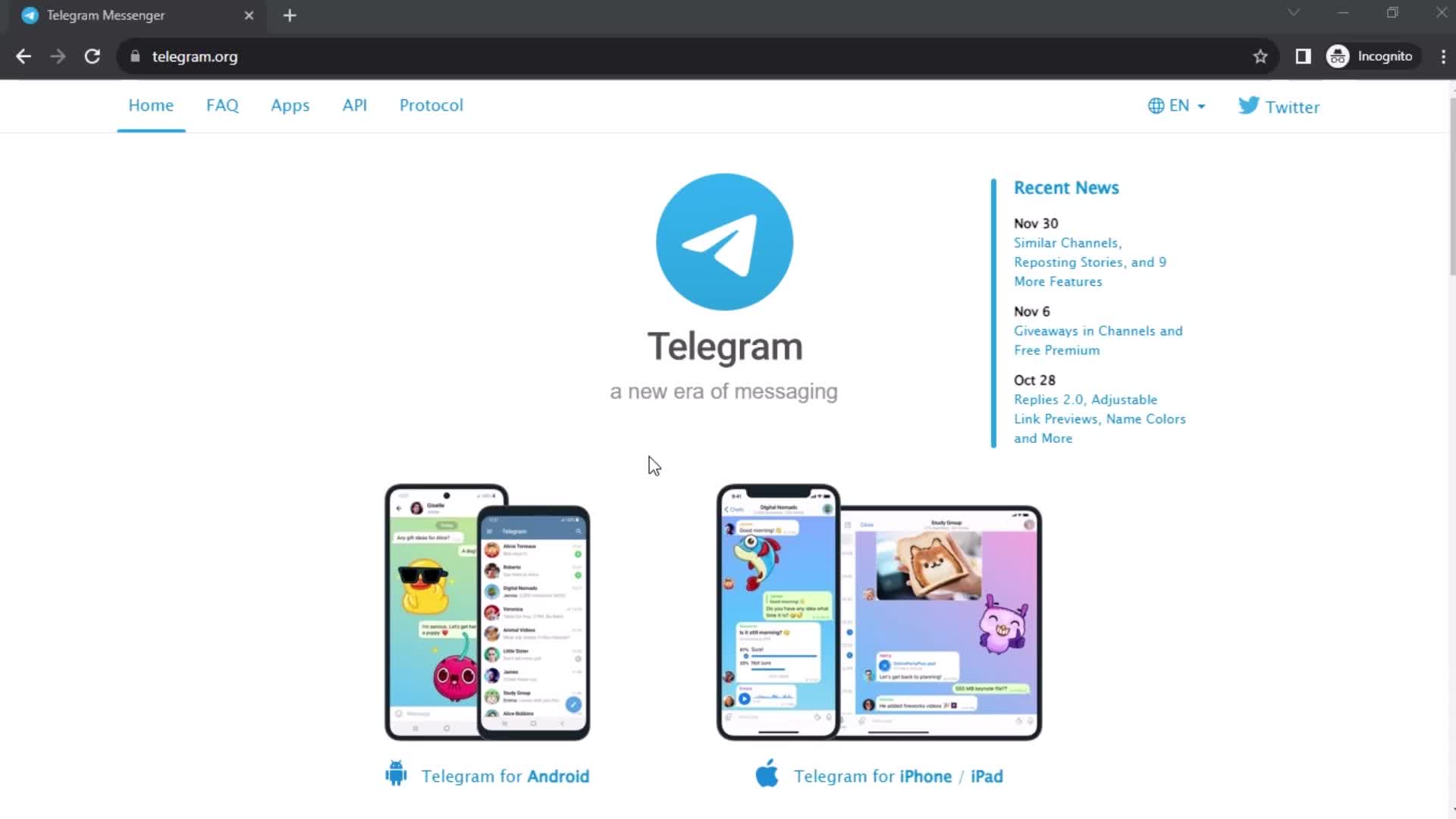Click browser back navigation arrow
Screen dimensions: 1456x819
tap(24, 56)
